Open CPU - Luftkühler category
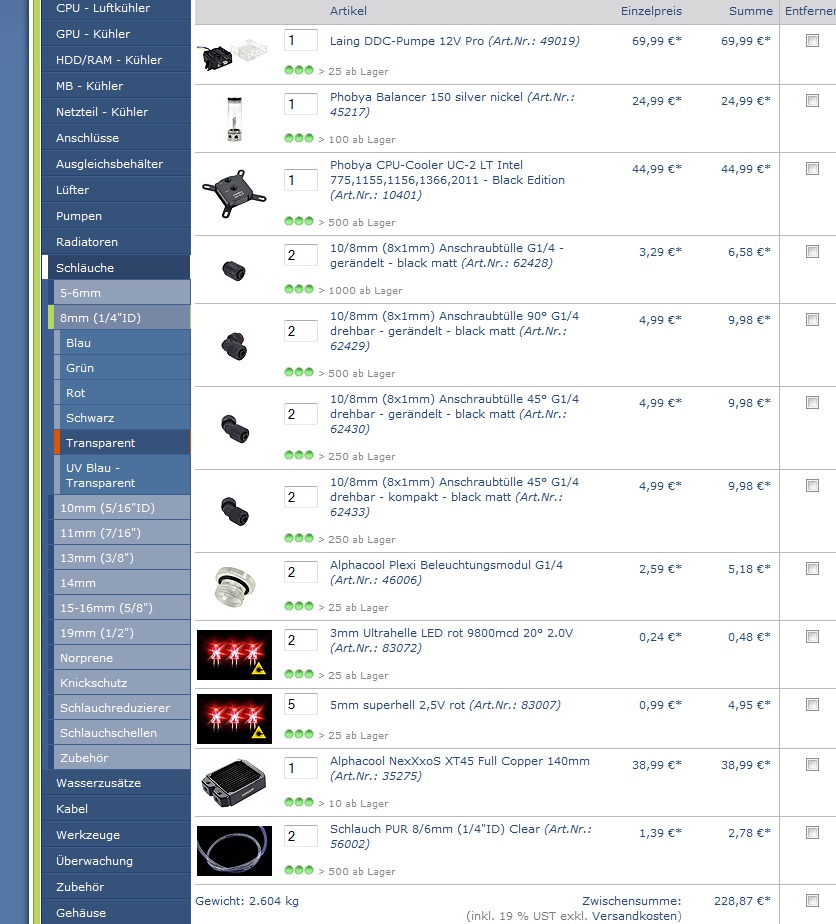 (x=116, y=8)
